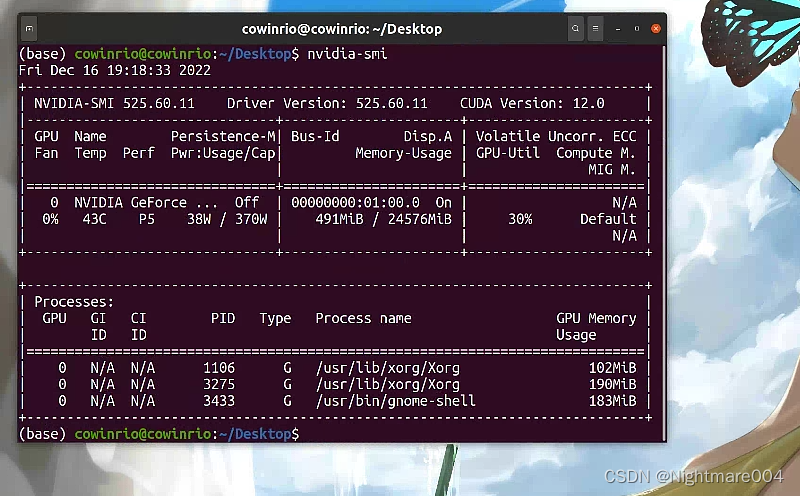Click the PID column header

[x=223, y=318]
